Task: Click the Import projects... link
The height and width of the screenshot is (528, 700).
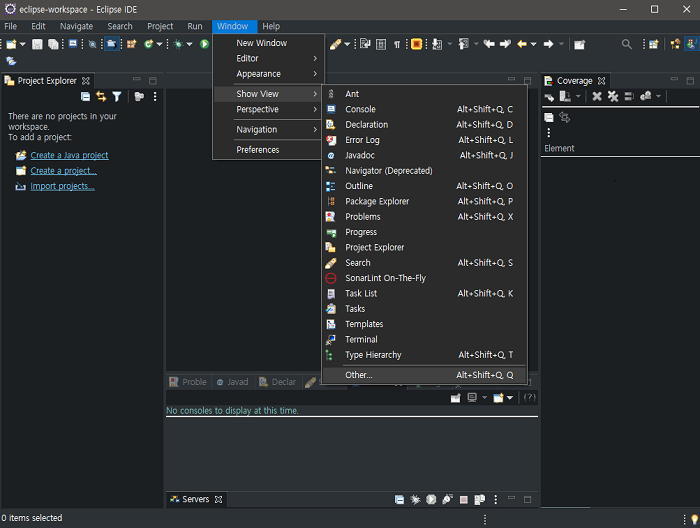Action: point(62,186)
